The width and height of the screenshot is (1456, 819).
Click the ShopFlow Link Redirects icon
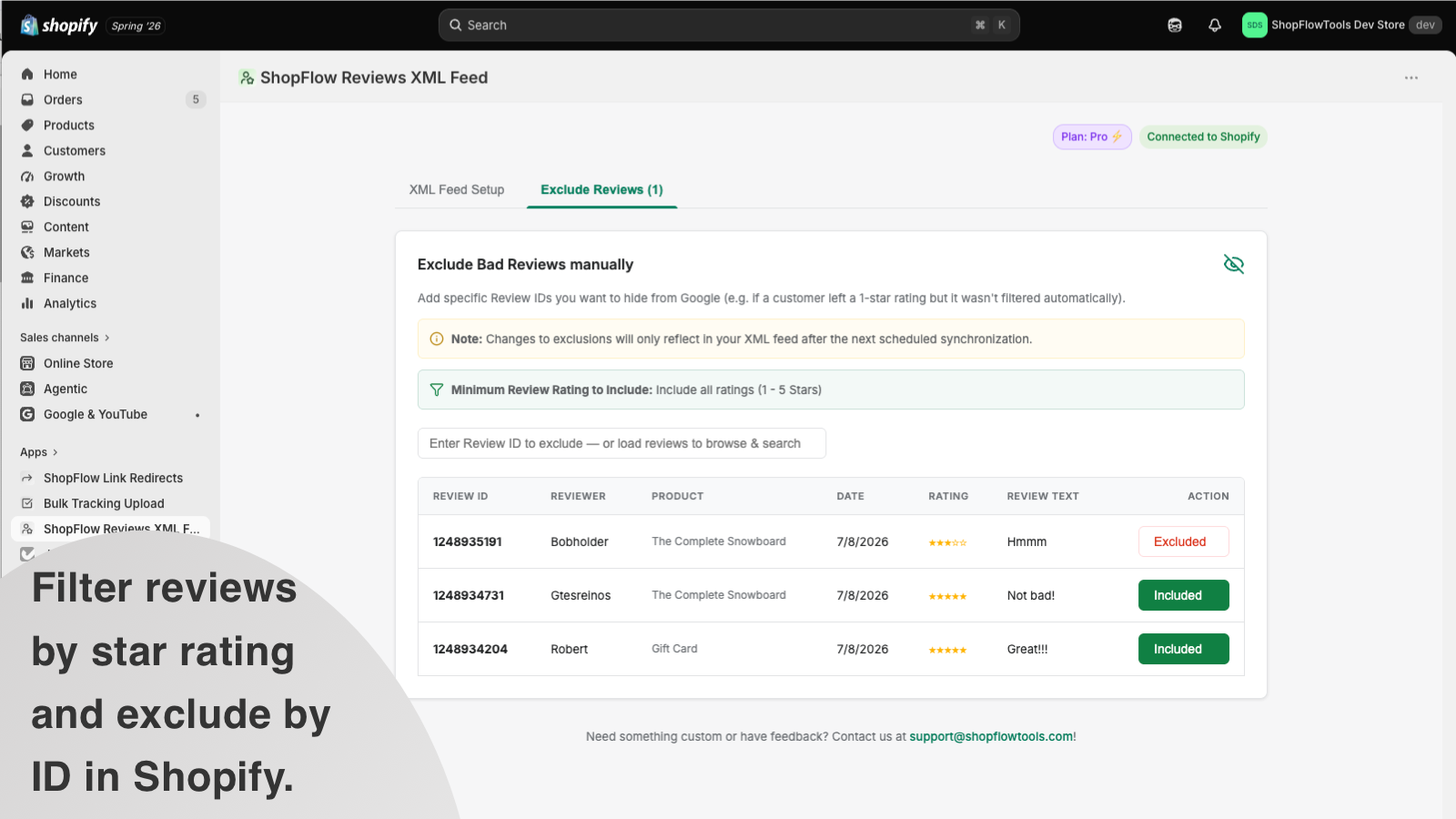(27, 478)
